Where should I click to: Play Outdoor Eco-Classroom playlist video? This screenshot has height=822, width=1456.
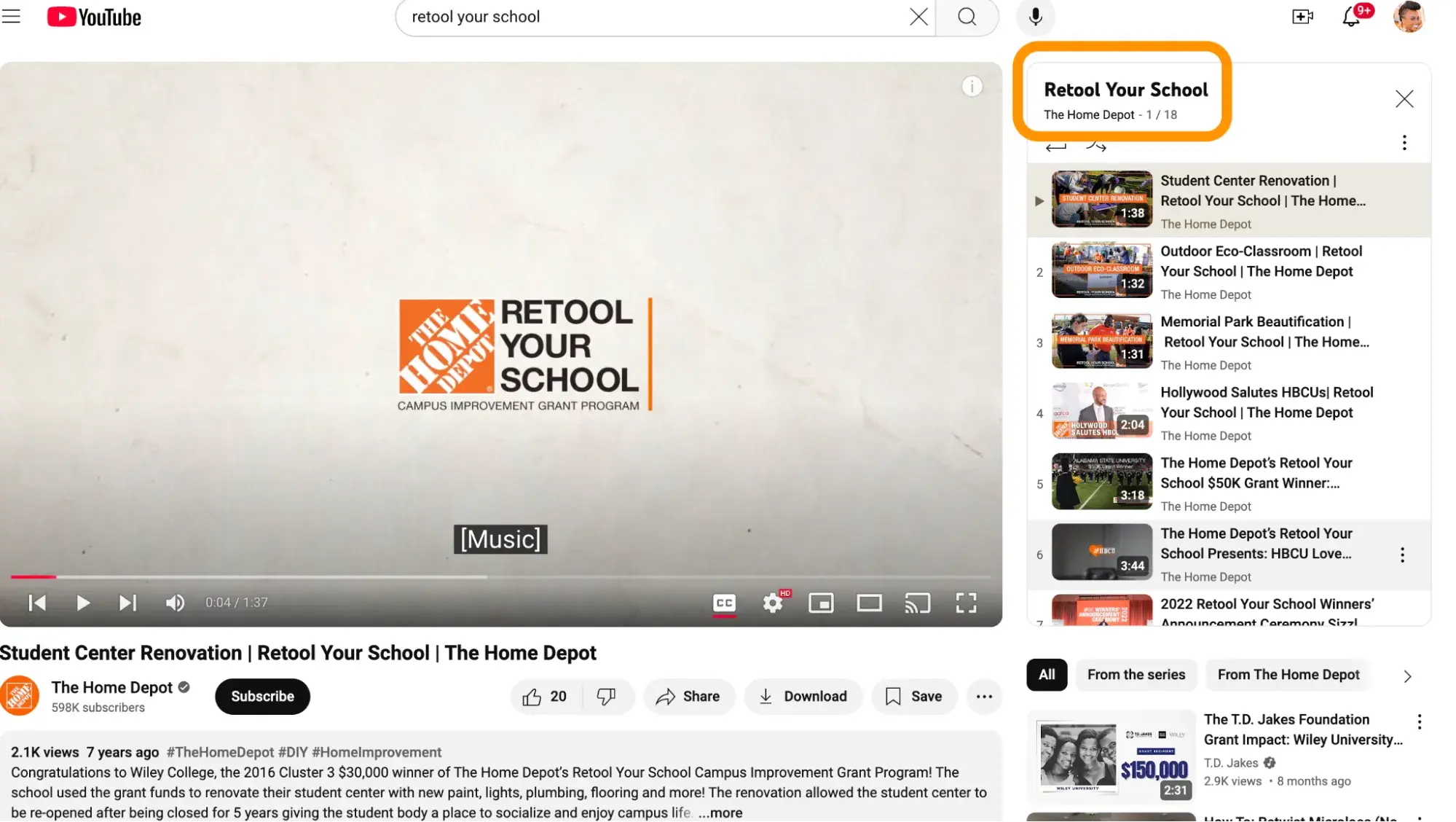pos(1229,272)
